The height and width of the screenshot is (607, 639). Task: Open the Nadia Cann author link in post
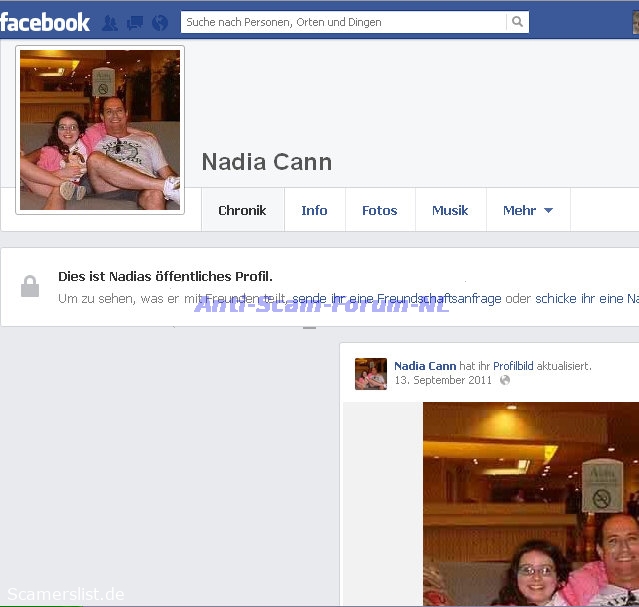(x=425, y=366)
